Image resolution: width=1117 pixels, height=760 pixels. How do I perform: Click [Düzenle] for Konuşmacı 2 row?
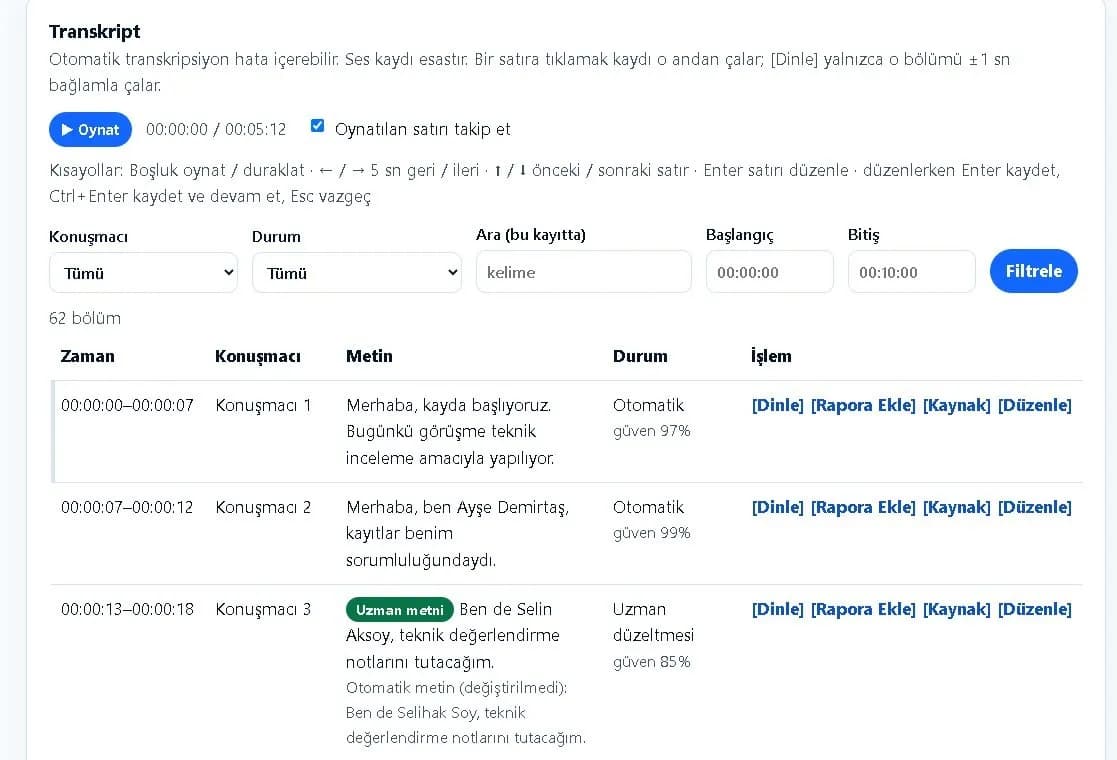[1034, 507]
